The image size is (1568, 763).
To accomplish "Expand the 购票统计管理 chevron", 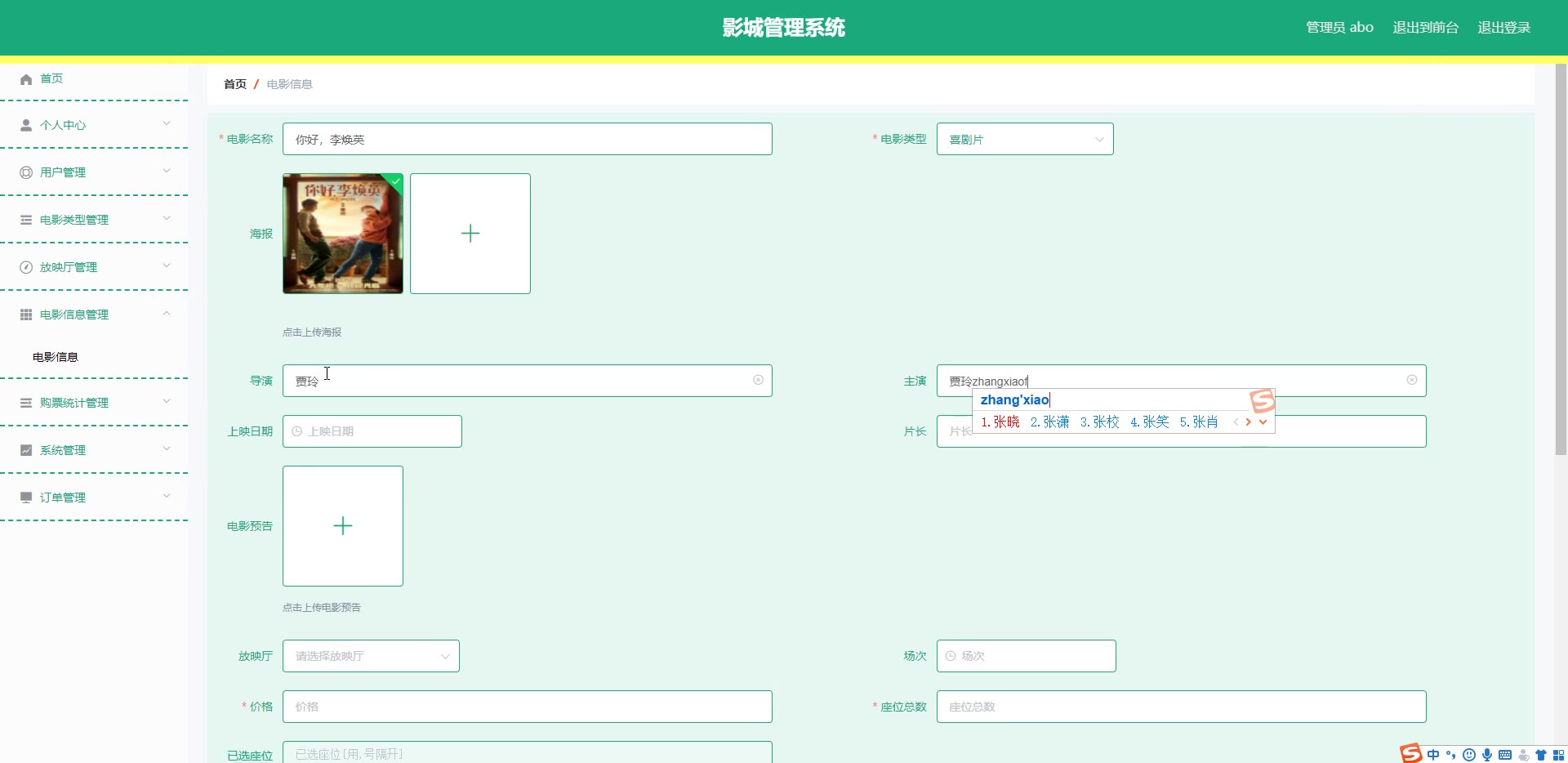I will 167,401.
